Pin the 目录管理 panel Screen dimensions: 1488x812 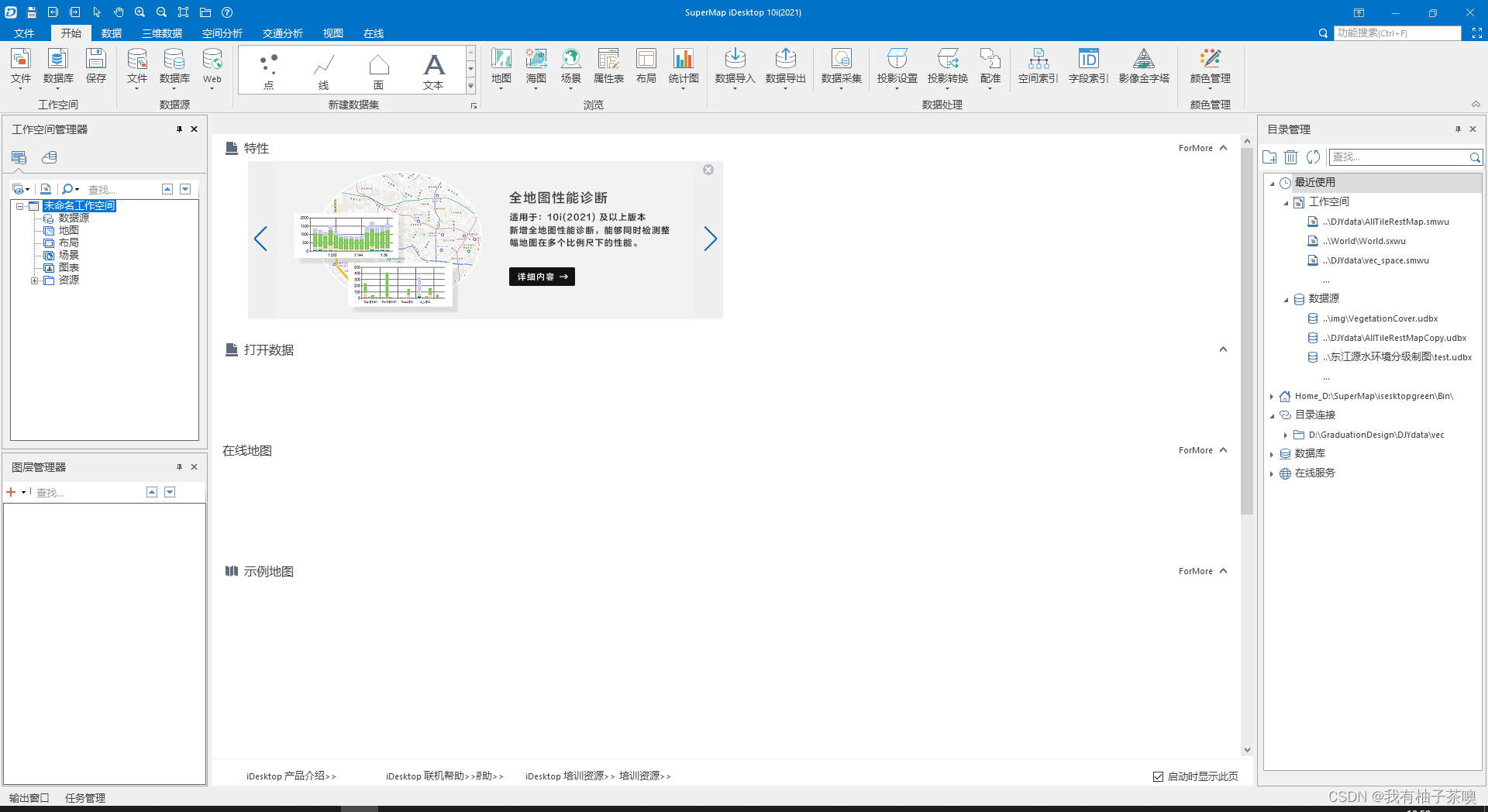[1458, 129]
